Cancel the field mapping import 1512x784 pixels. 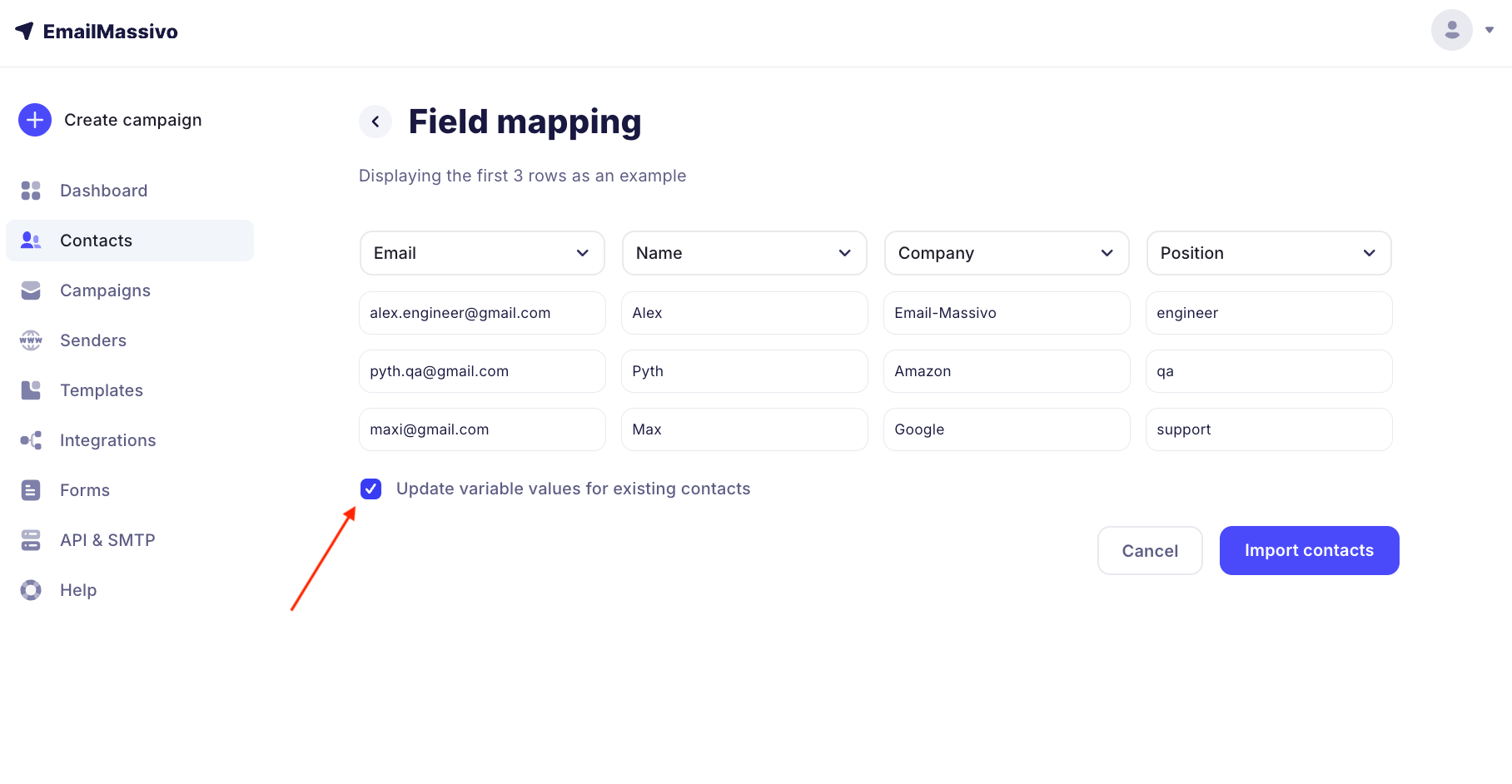pos(1150,550)
